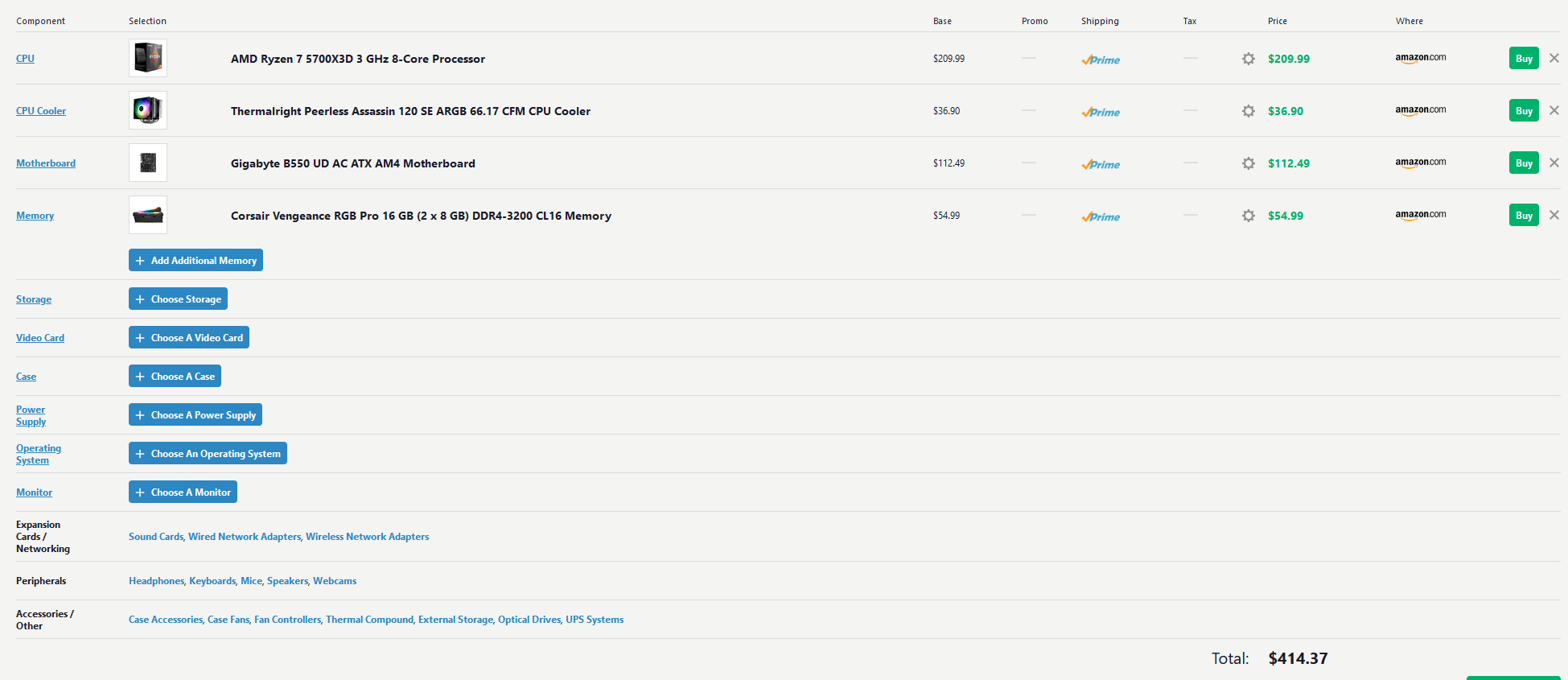Click Choose A Video Card button
Image resolution: width=1568 pixels, height=680 pixels.
(x=189, y=337)
